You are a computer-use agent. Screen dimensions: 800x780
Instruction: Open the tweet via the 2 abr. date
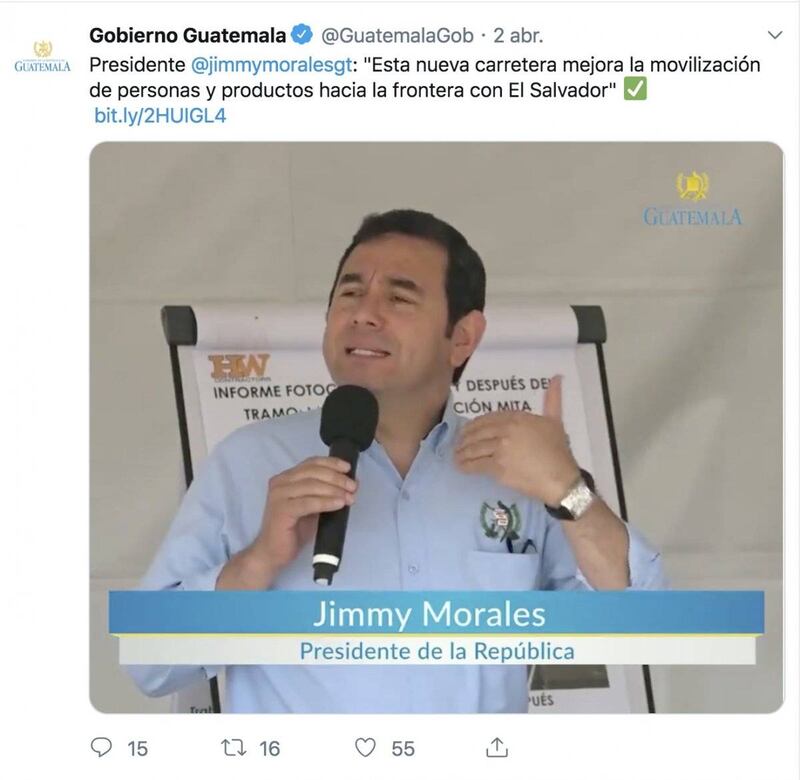pyautogui.click(x=518, y=35)
